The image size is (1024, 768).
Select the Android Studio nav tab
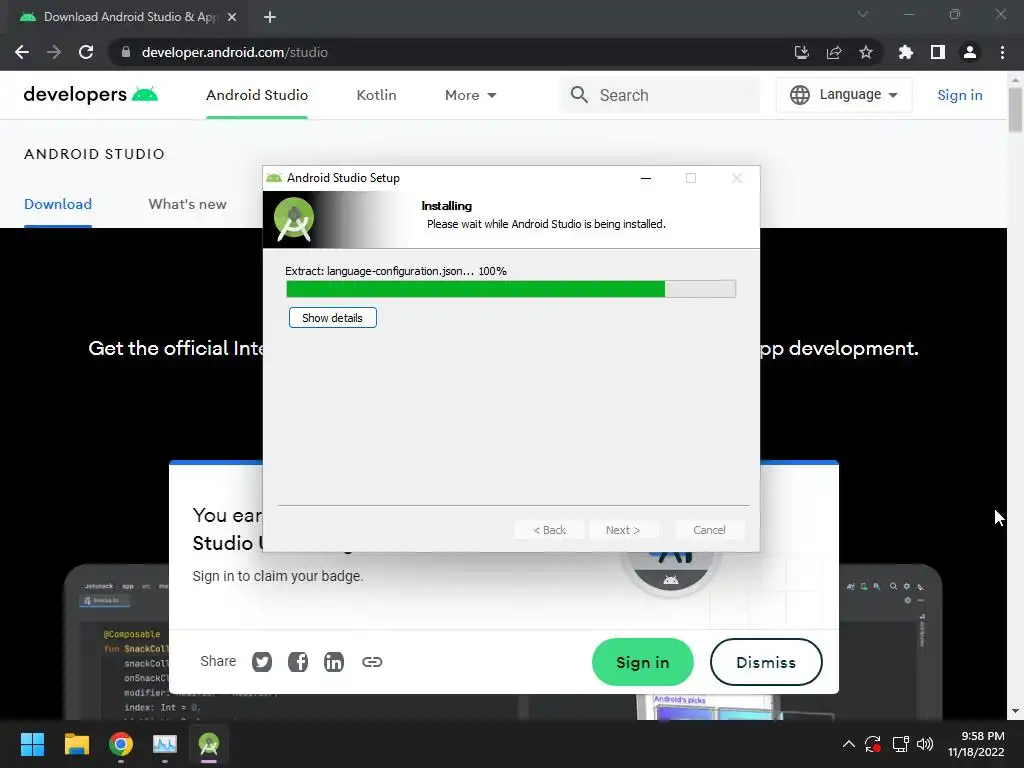click(x=257, y=95)
